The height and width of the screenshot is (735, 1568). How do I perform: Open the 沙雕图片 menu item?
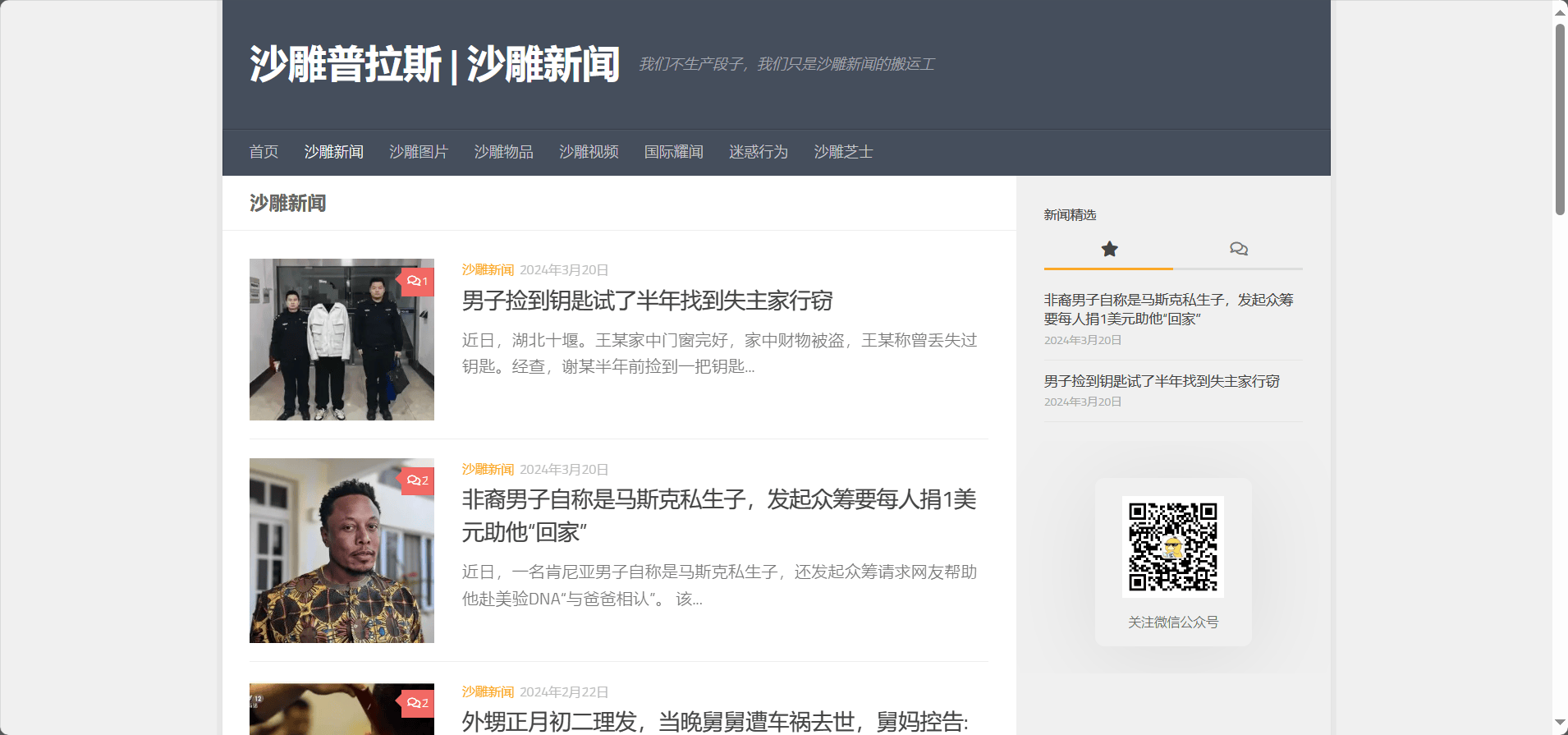419,152
